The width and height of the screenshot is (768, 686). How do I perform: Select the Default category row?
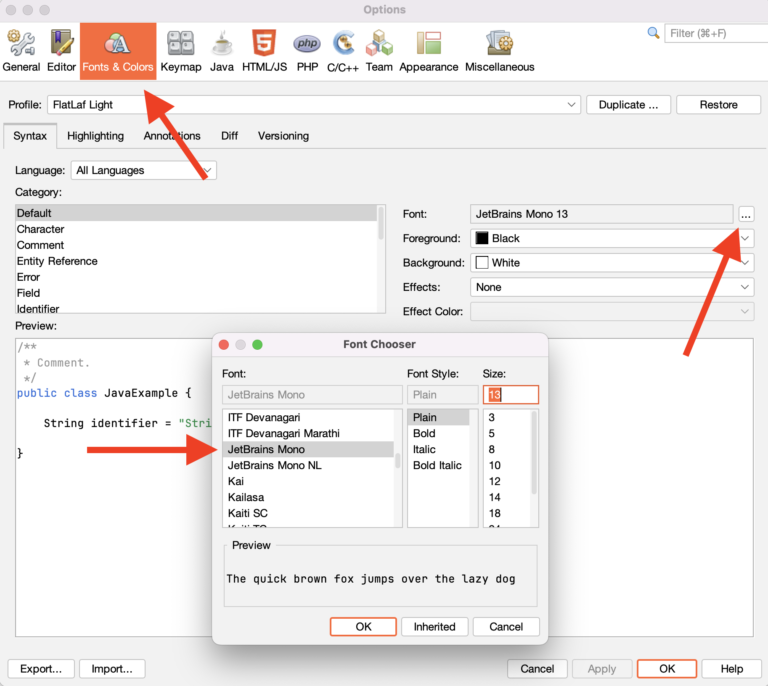point(196,213)
